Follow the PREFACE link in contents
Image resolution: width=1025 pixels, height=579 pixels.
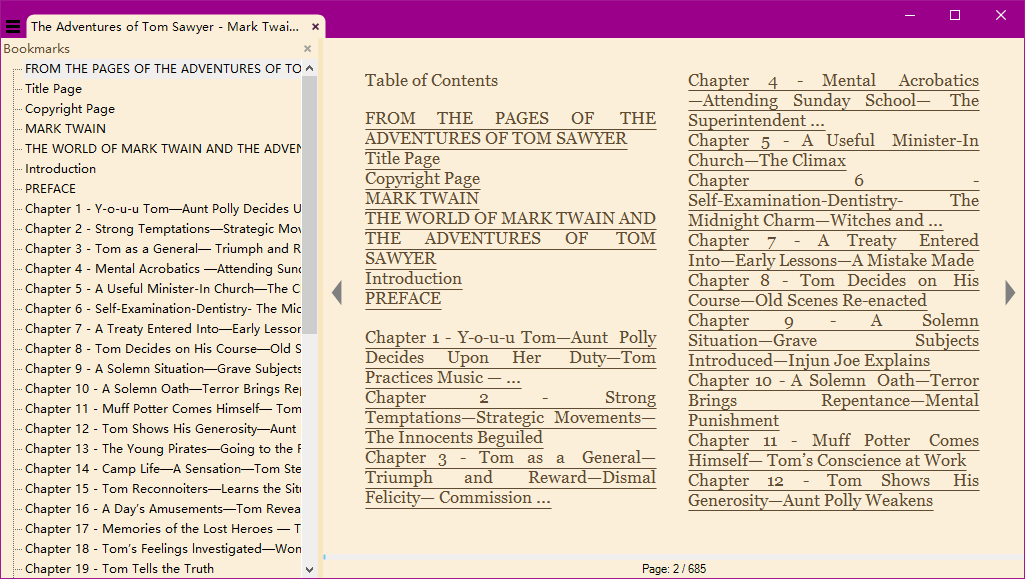pyautogui.click(x=403, y=299)
